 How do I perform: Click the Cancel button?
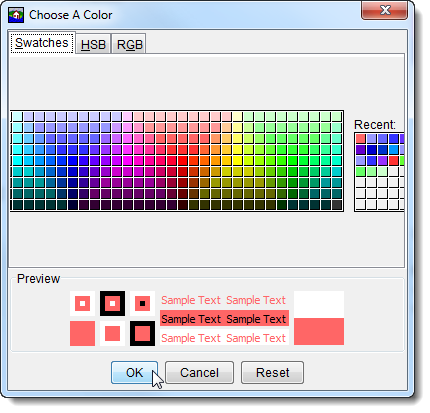(199, 372)
